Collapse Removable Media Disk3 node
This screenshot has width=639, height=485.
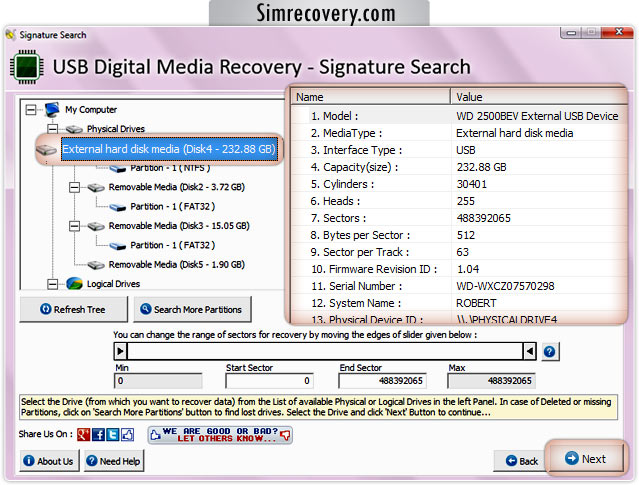[x=74, y=226]
